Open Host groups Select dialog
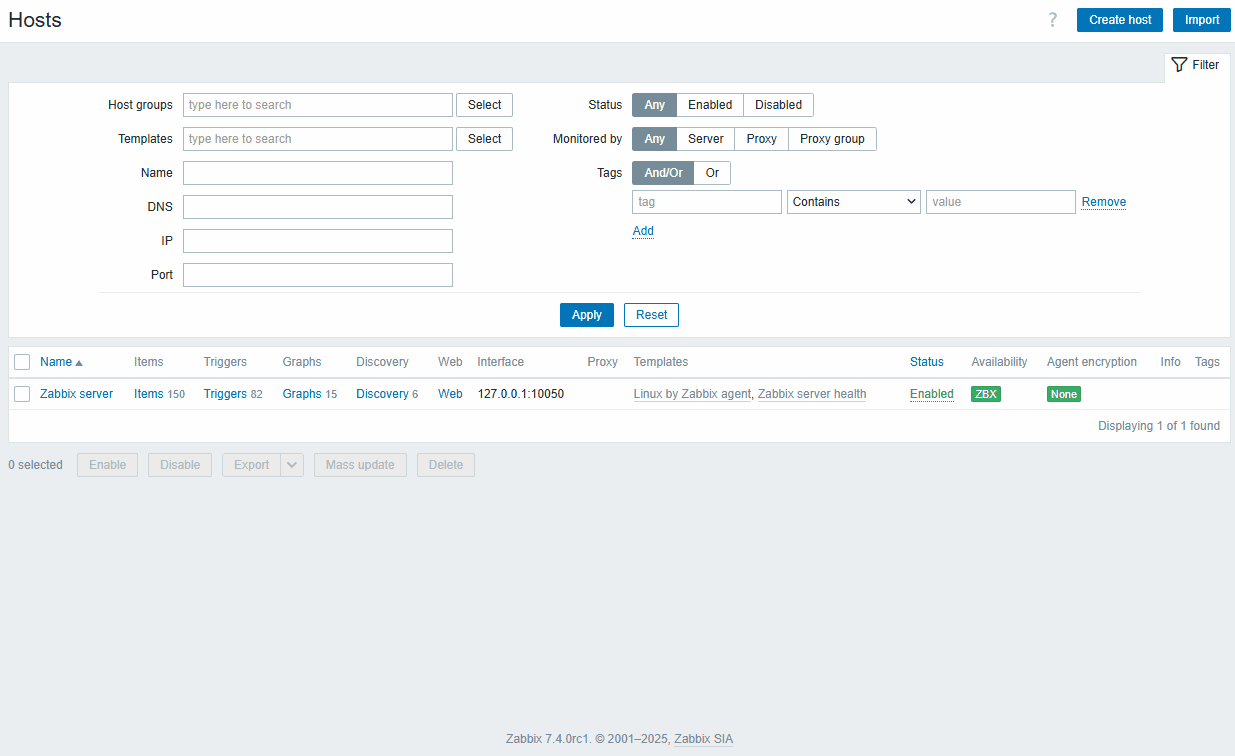This screenshot has width=1235, height=756. (484, 105)
